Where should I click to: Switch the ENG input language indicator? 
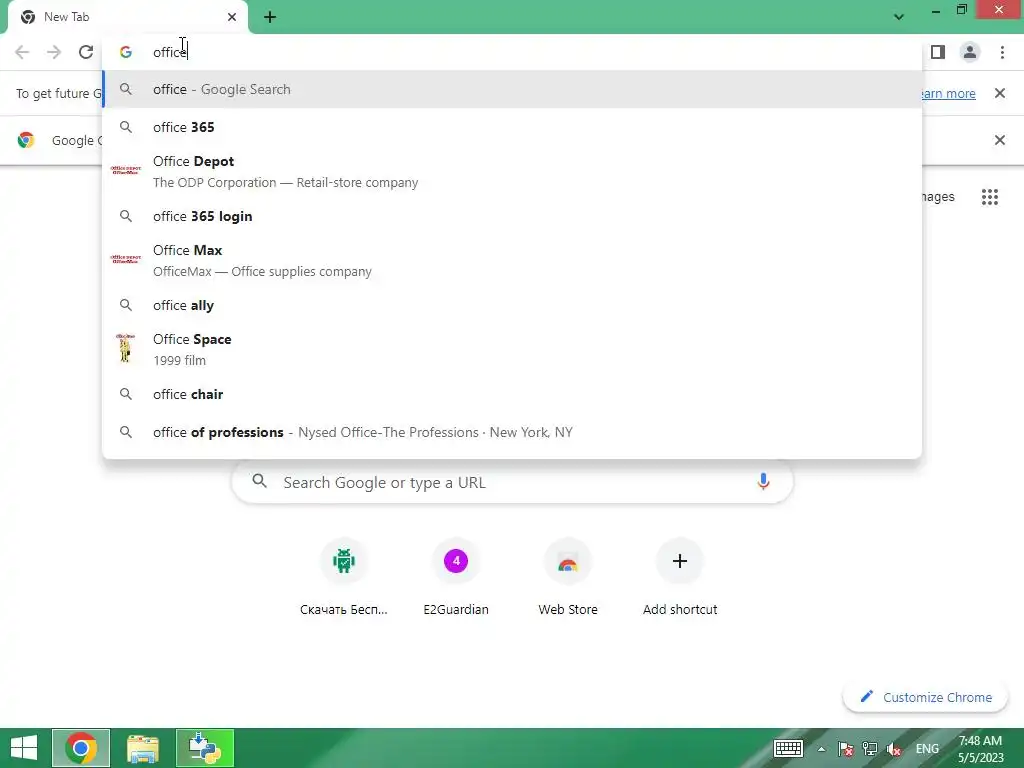click(927, 749)
